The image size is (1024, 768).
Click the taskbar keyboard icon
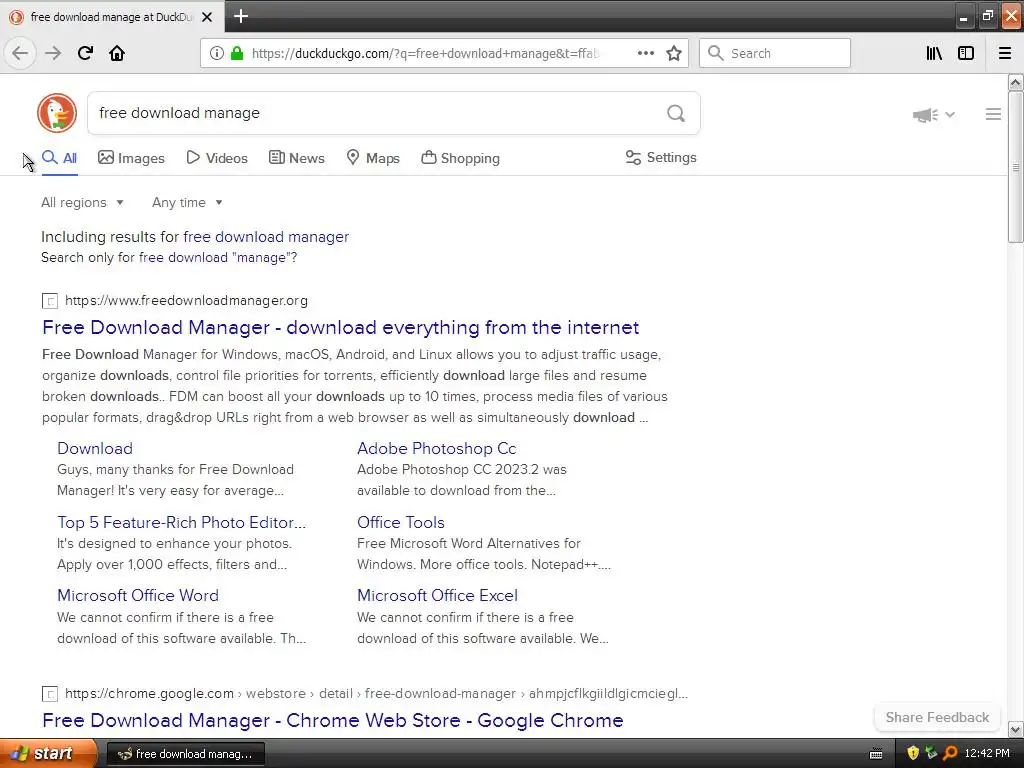pos(876,754)
